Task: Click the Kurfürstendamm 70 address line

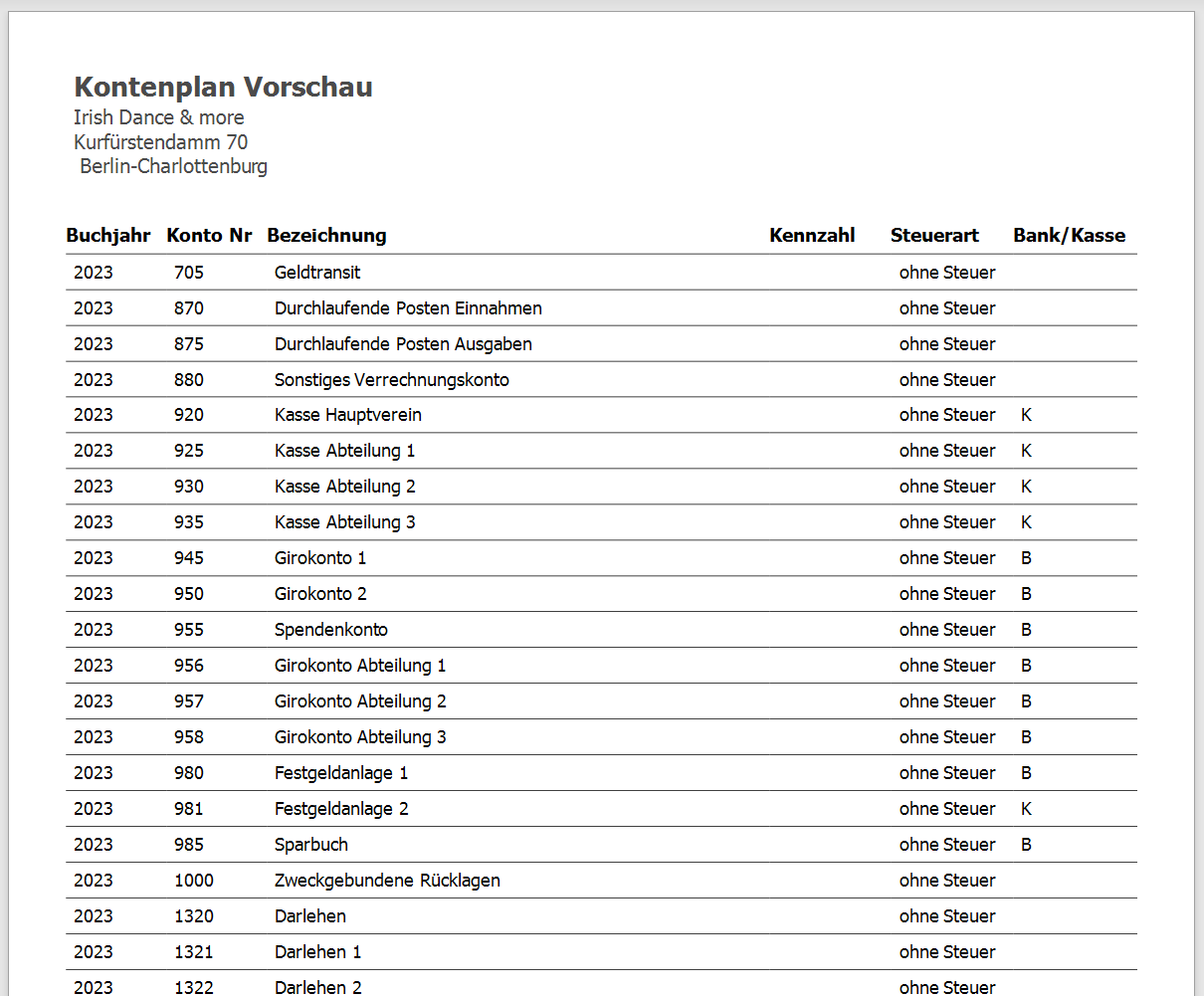Action: tap(160, 142)
